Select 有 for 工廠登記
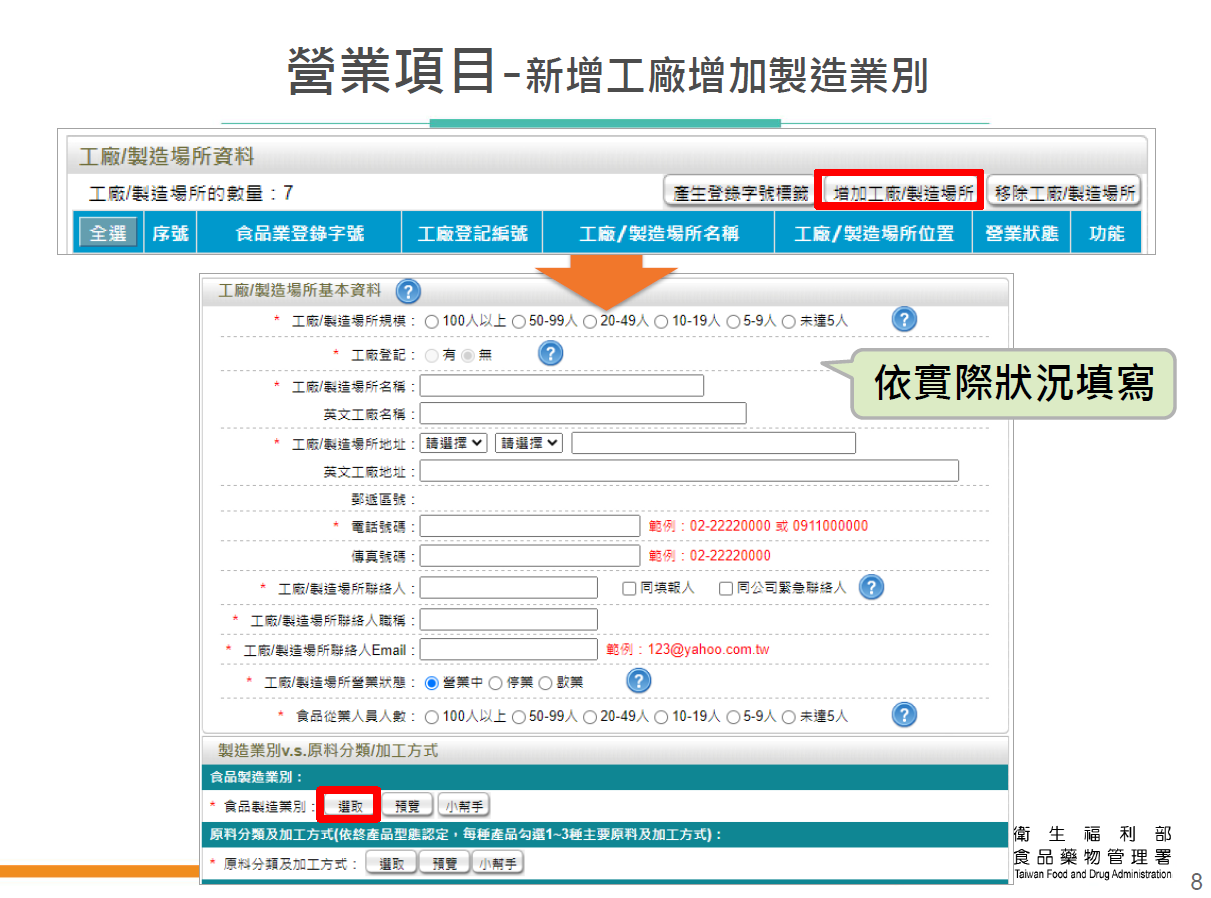 click(431, 355)
